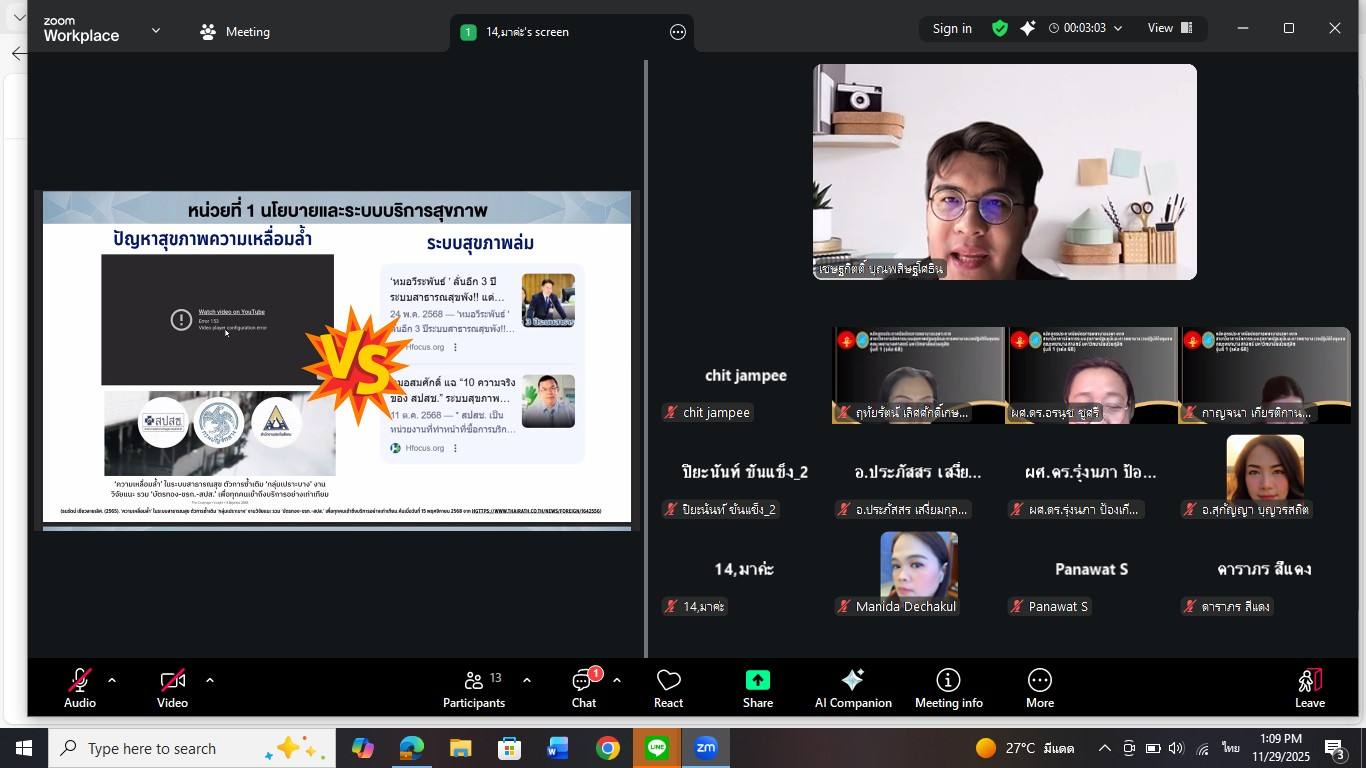
Task: Open the React emoji reactions button
Action: click(668, 688)
